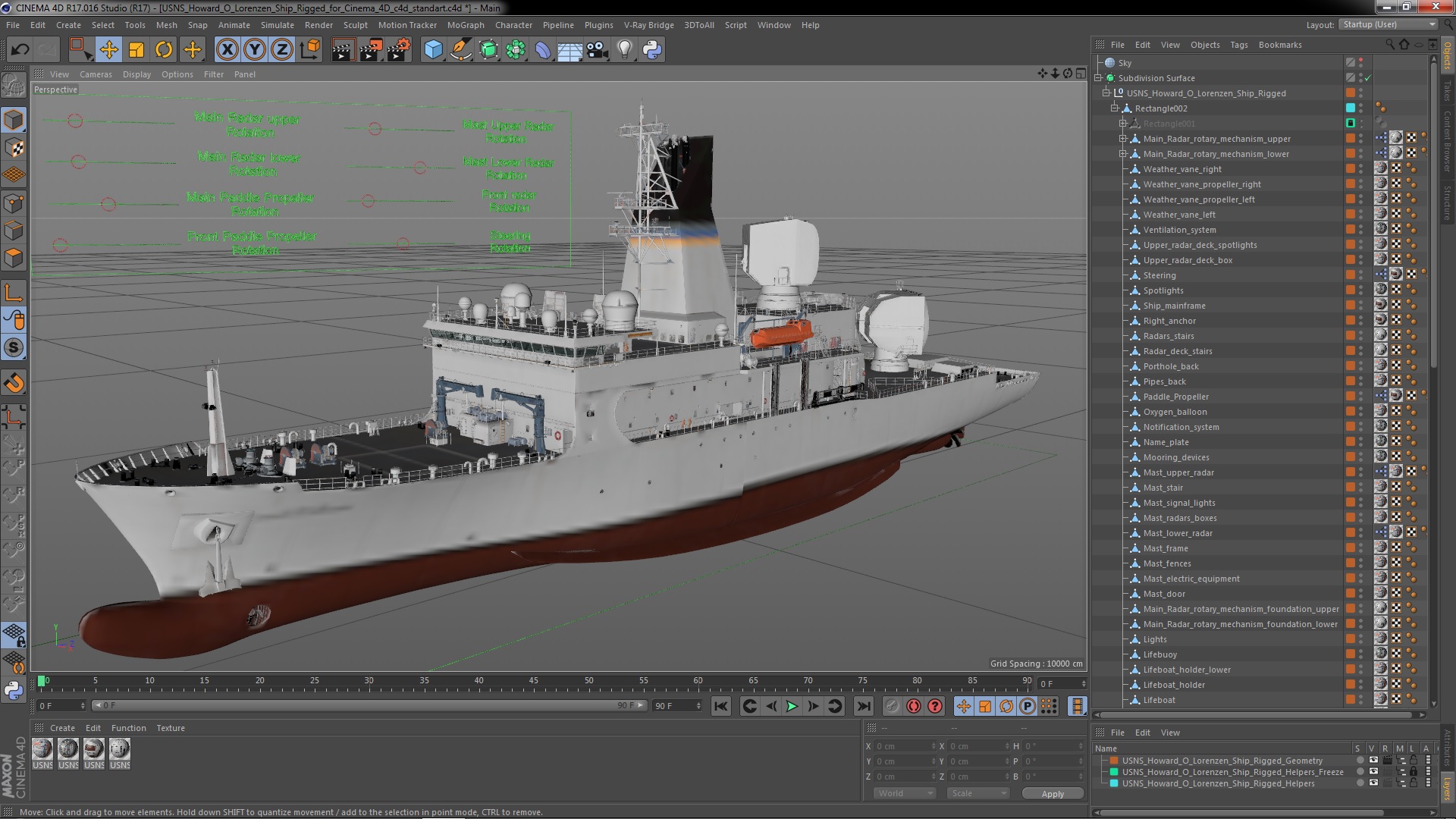Open the Character menu
The width and height of the screenshot is (1456, 819).
513,25
